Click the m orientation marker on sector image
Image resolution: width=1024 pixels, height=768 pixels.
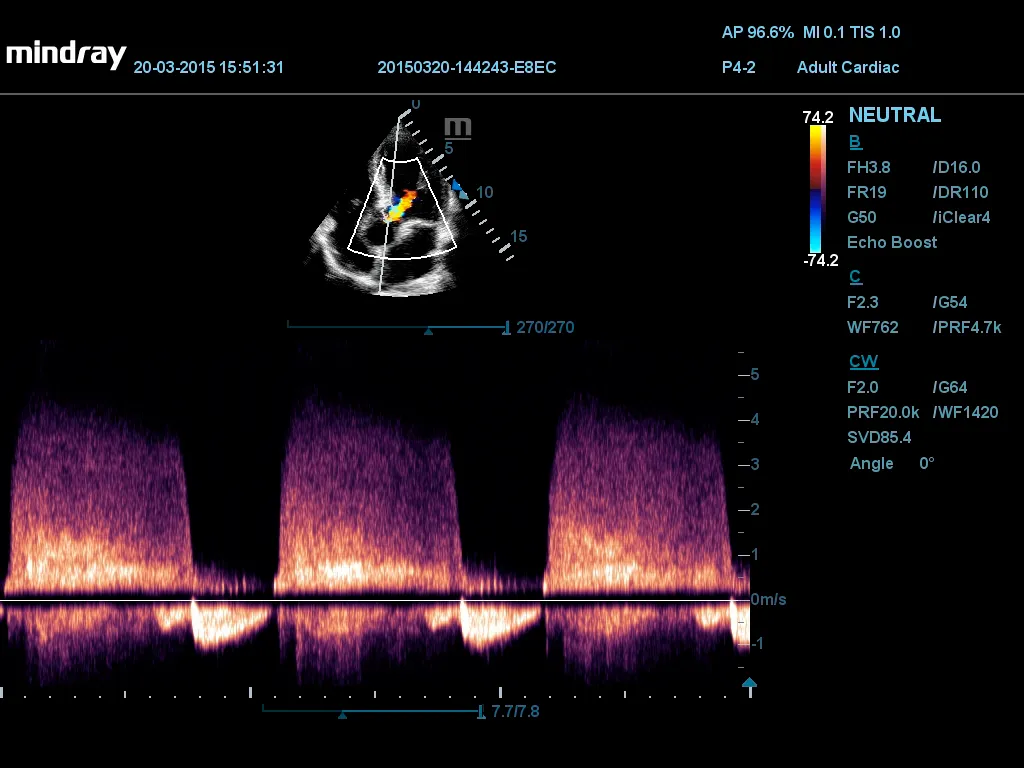(458, 127)
